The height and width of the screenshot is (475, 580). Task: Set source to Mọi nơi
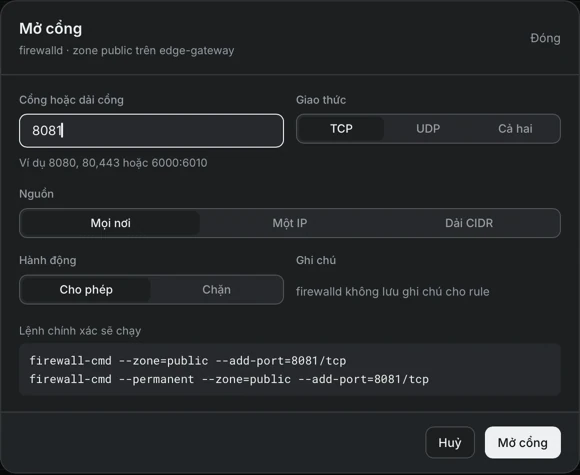coord(111,223)
